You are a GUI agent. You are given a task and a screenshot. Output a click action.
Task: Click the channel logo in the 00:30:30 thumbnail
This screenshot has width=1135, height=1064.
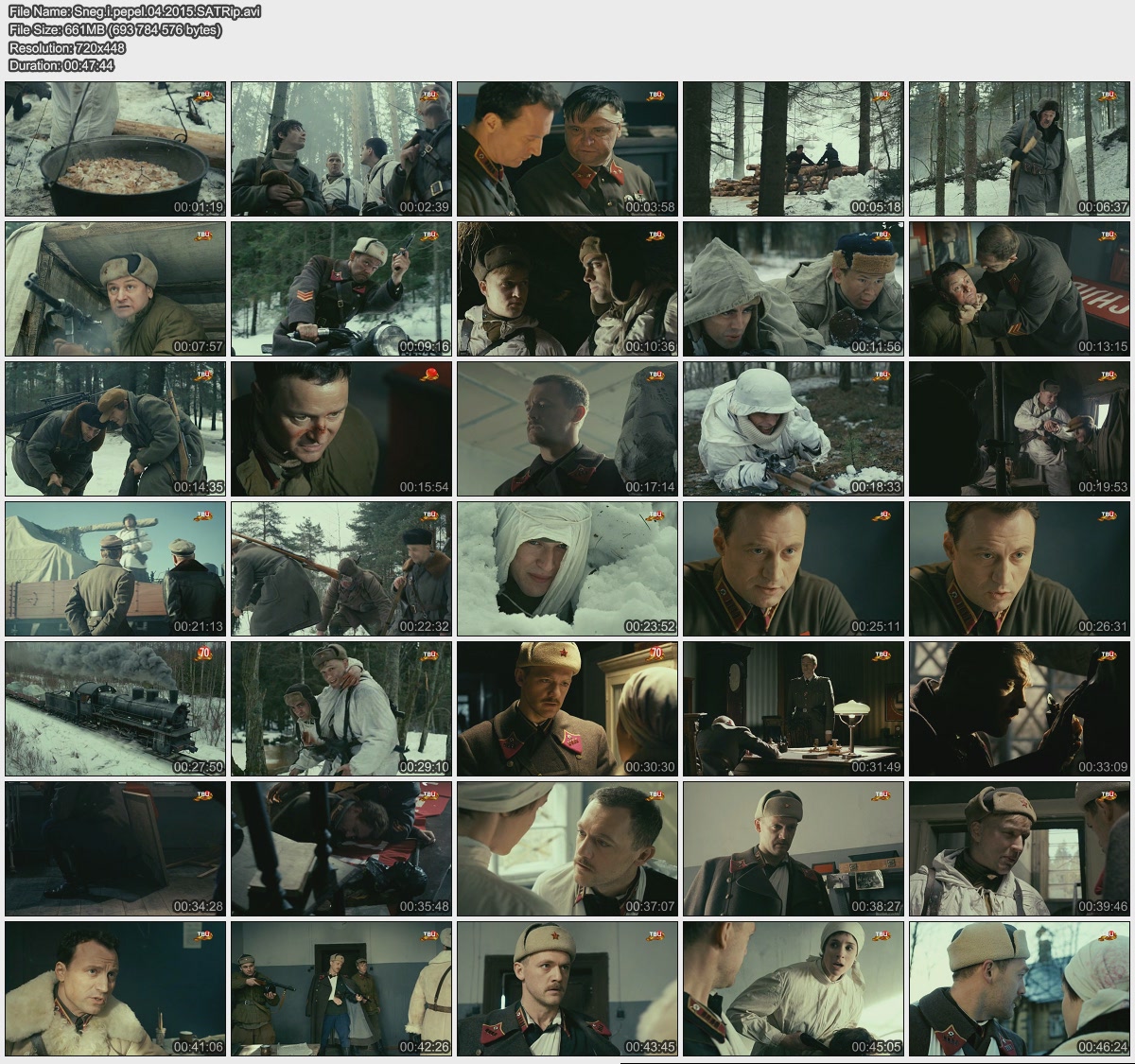click(656, 654)
